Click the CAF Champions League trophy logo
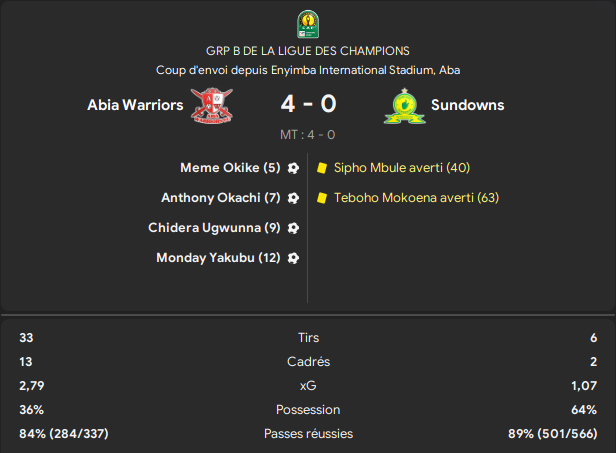Image resolution: width=616 pixels, height=453 pixels. [308, 24]
